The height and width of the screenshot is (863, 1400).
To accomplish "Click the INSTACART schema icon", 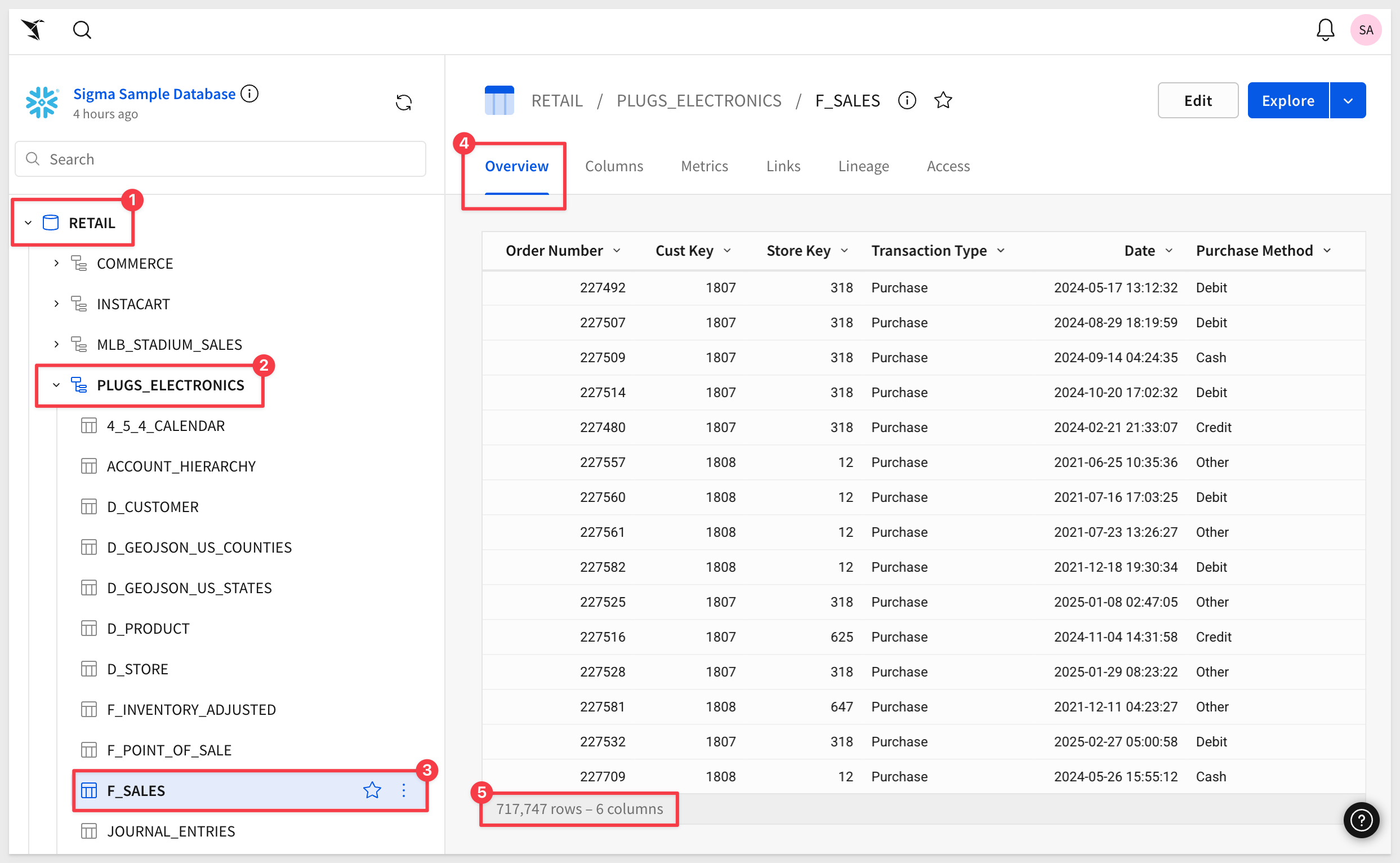I will point(79,304).
